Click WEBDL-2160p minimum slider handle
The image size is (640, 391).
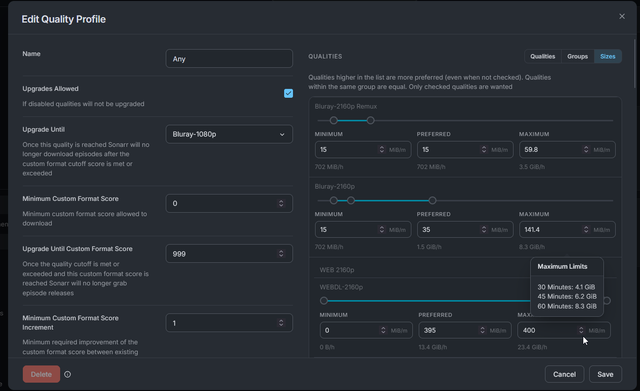click(324, 301)
